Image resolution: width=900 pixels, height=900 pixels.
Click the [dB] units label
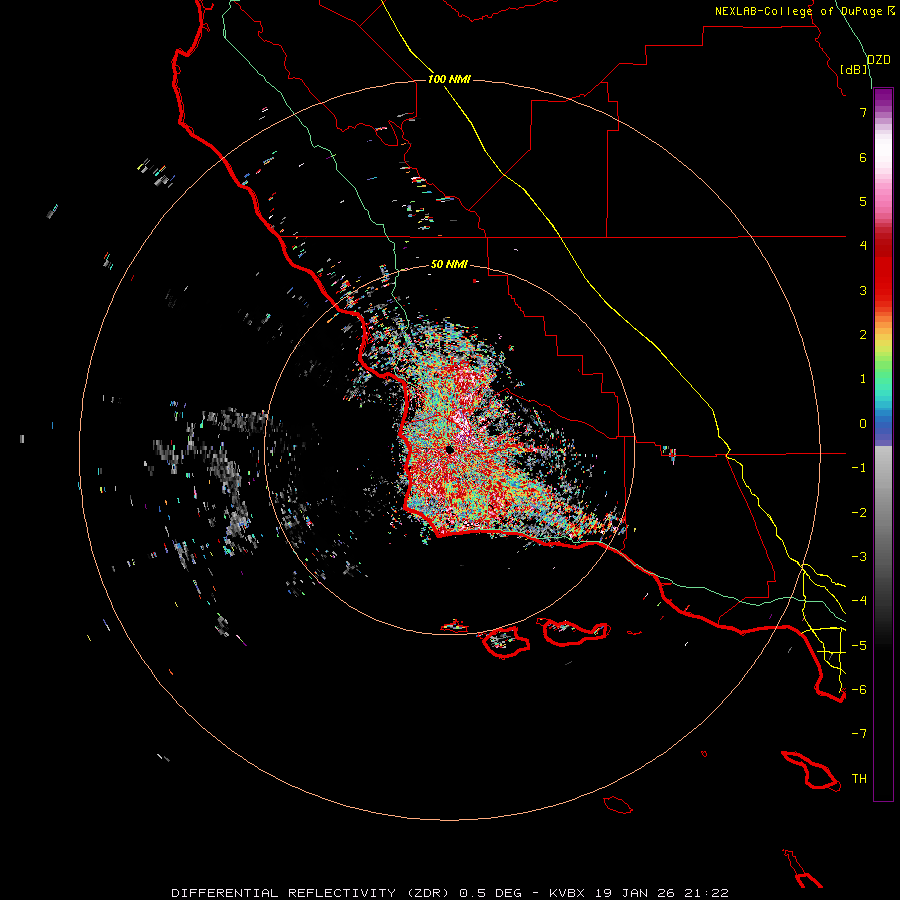[x=854, y=69]
